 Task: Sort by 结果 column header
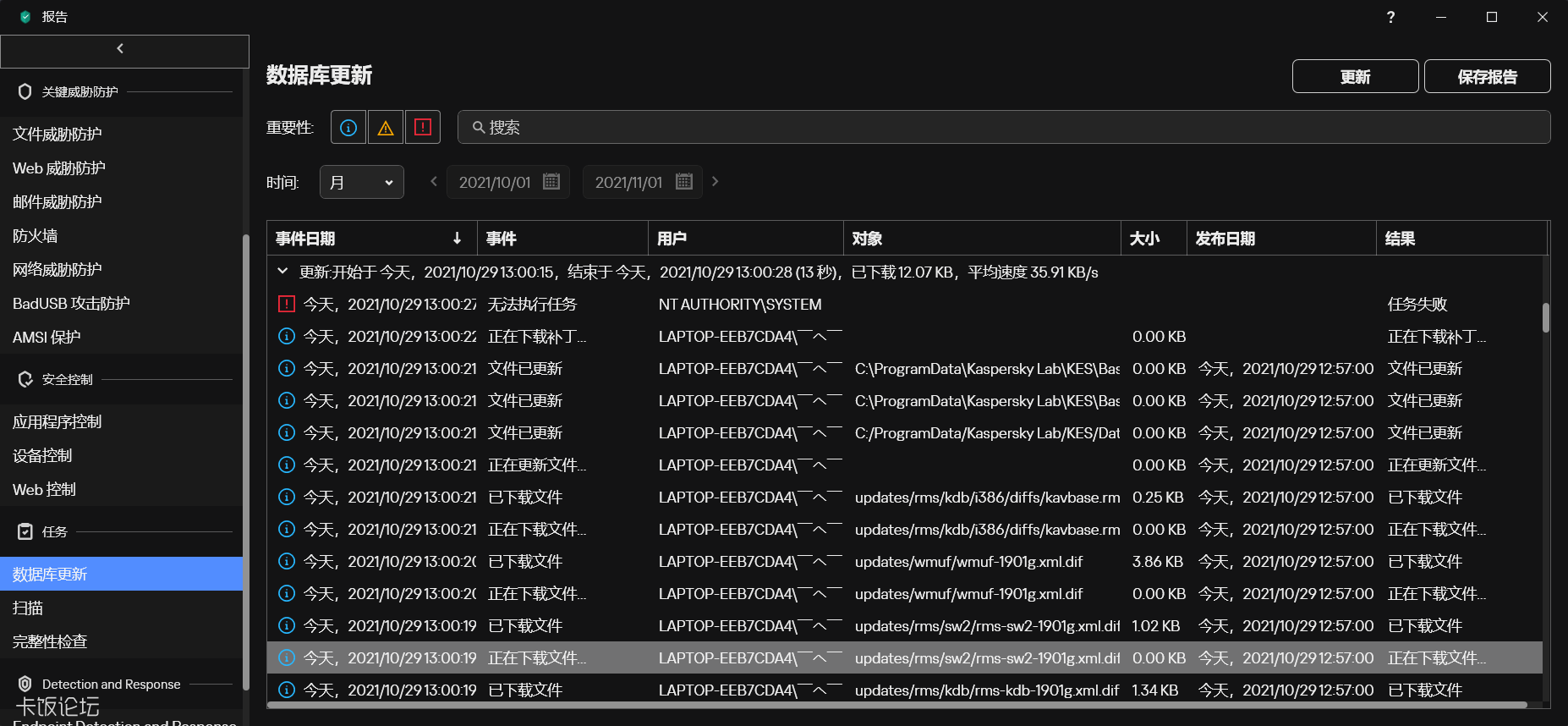pos(1461,239)
